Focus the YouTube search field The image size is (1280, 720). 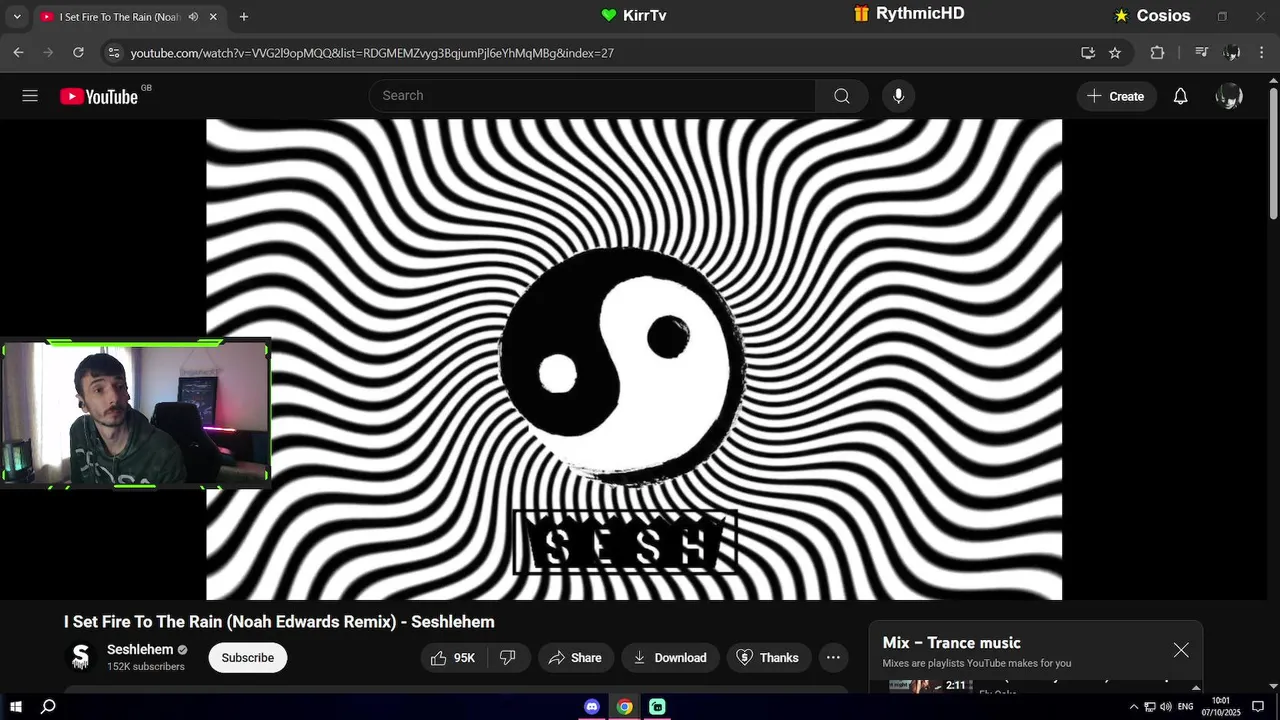pyautogui.click(x=592, y=96)
